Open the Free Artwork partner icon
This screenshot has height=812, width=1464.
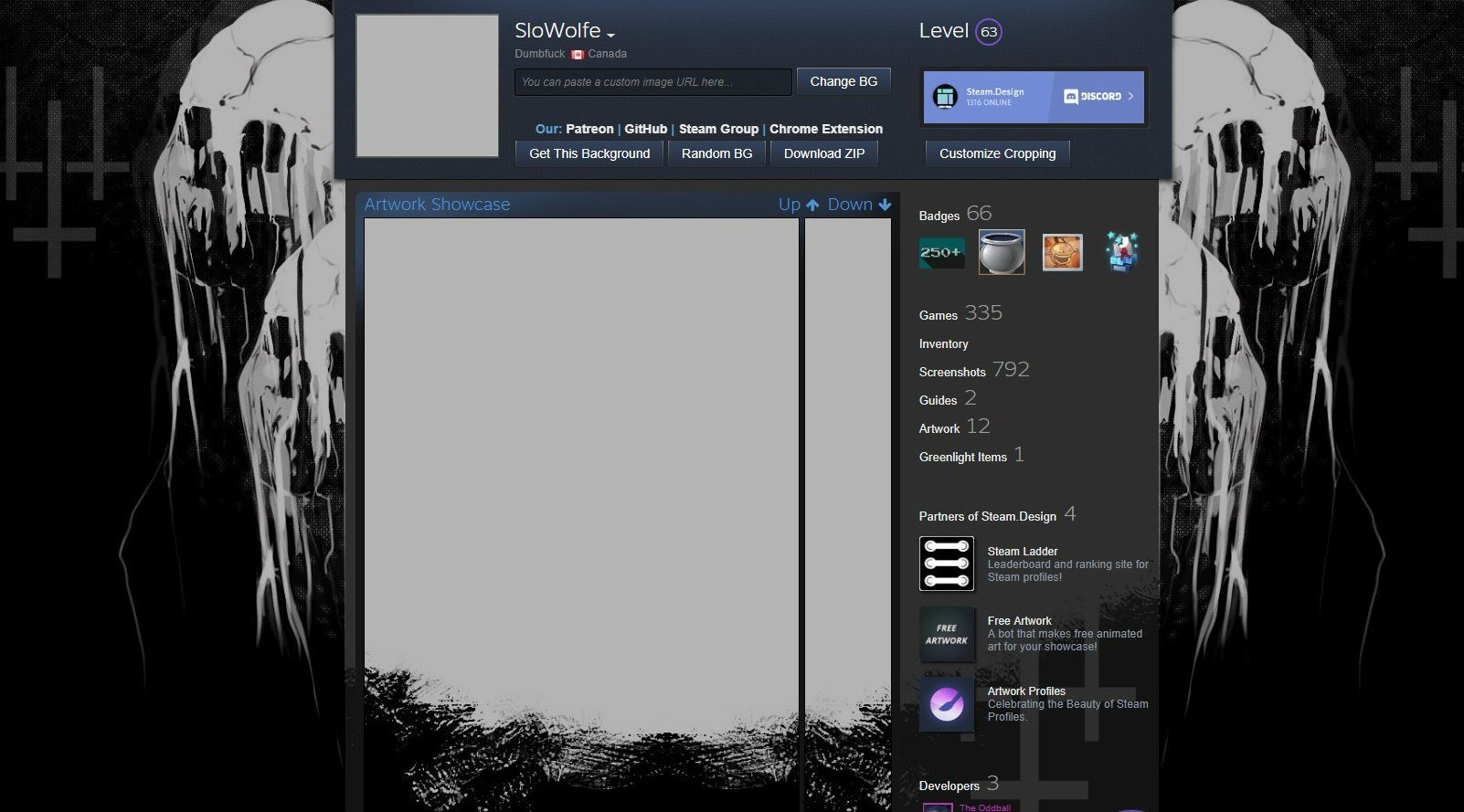click(946, 634)
